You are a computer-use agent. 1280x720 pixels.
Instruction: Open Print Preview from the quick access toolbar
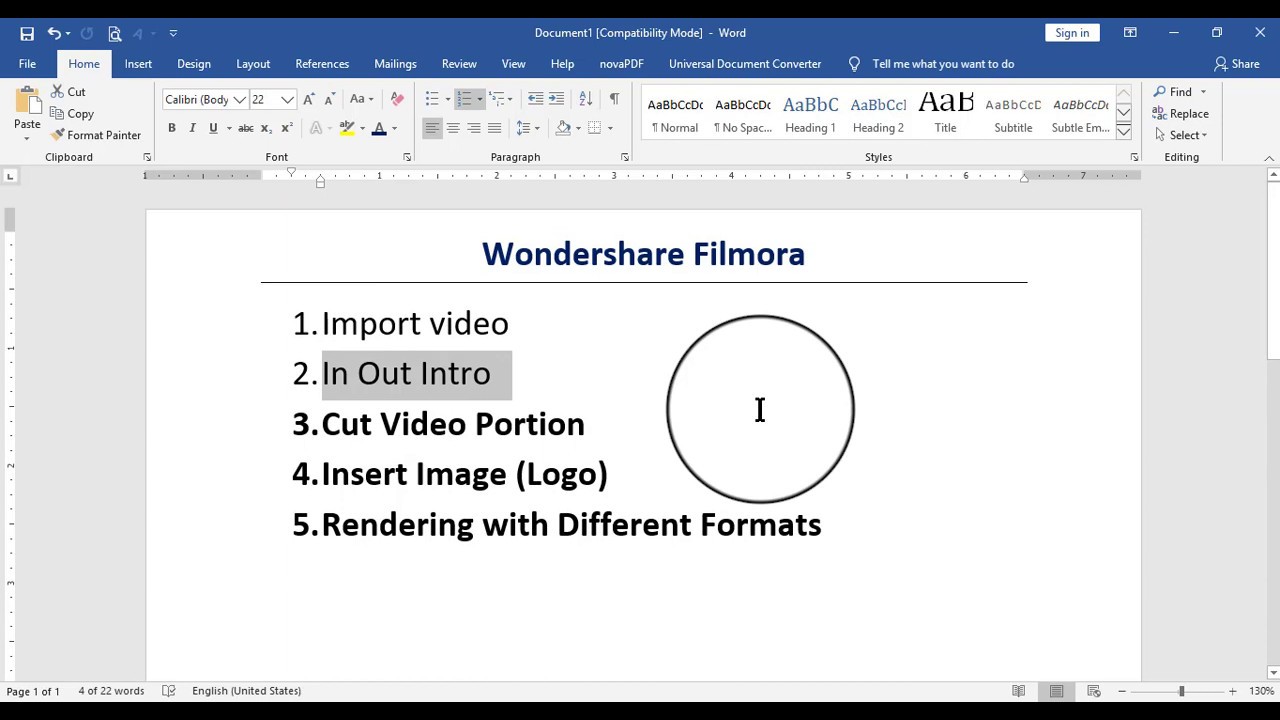point(114,33)
